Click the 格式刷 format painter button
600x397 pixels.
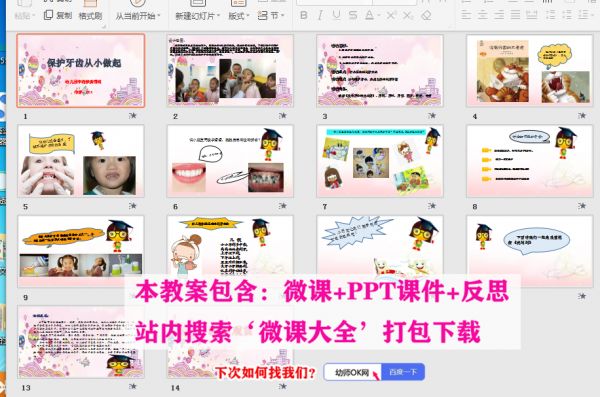[x=90, y=16]
